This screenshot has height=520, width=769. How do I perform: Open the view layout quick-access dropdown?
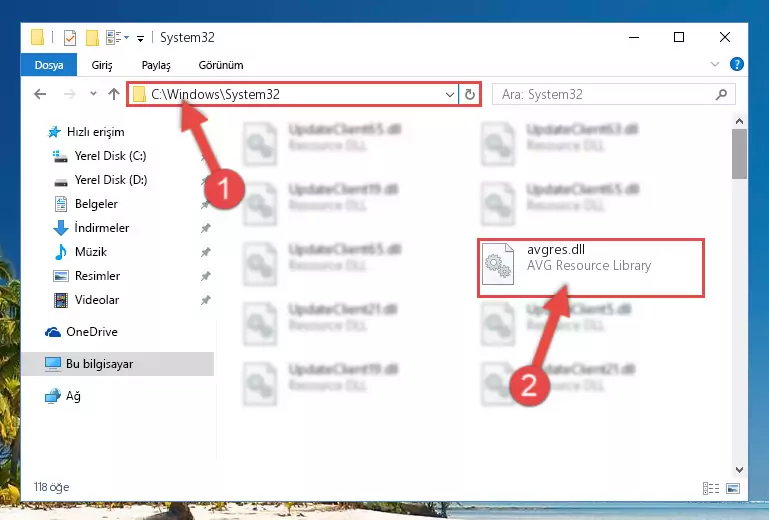(x=117, y=37)
